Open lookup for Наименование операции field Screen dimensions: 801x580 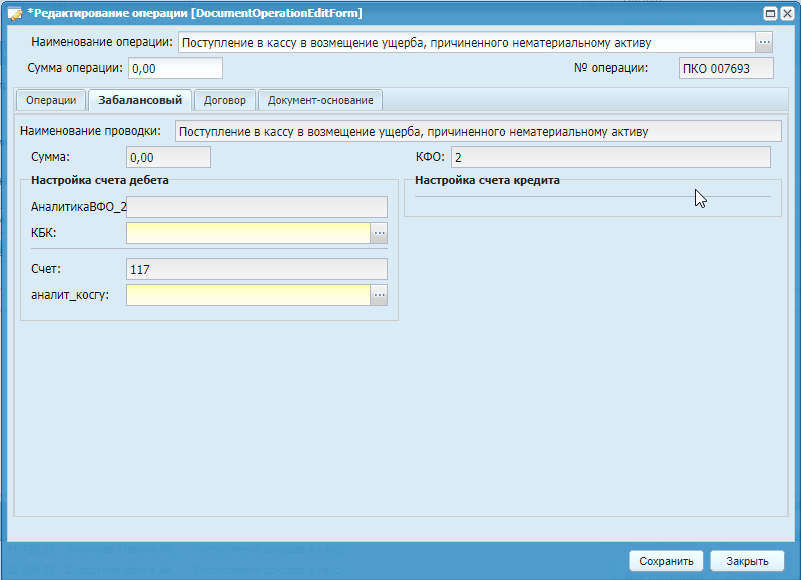(x=765, y=42)
